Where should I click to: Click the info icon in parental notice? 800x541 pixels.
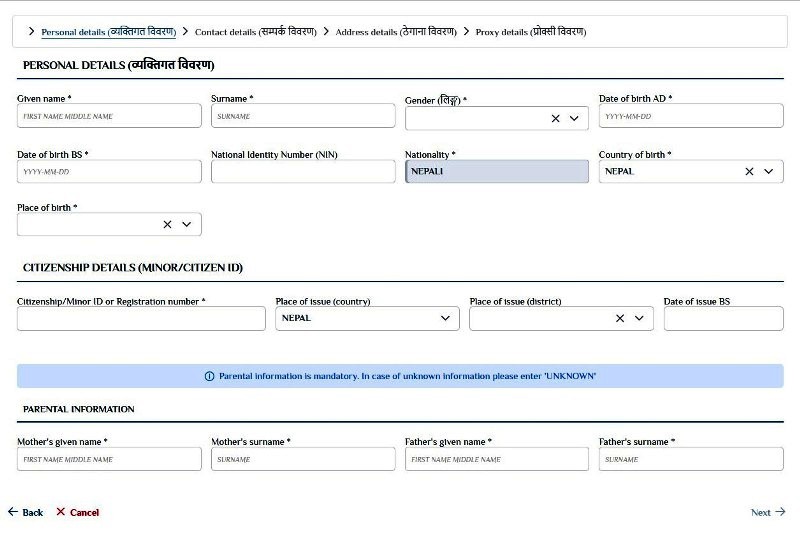[209, 376]
